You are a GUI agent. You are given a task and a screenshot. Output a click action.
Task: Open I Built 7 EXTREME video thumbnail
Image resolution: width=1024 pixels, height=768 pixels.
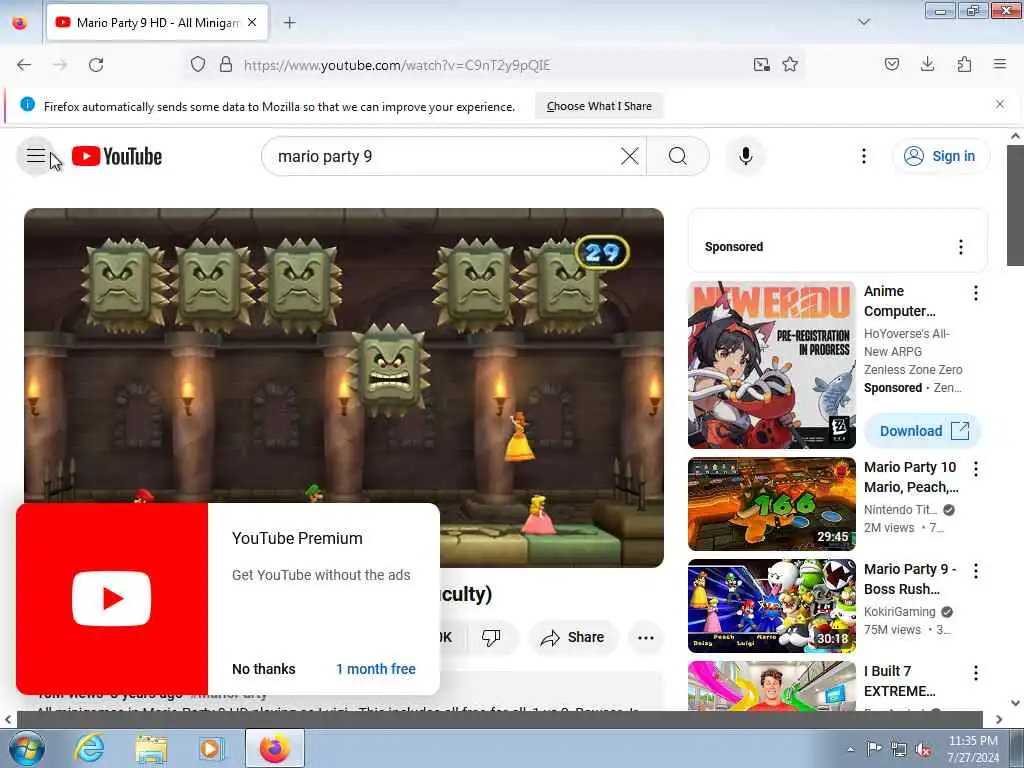tap(771, 686)
